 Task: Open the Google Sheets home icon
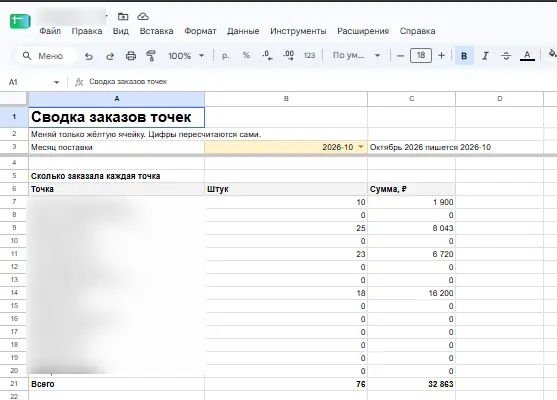pos(20,21)
